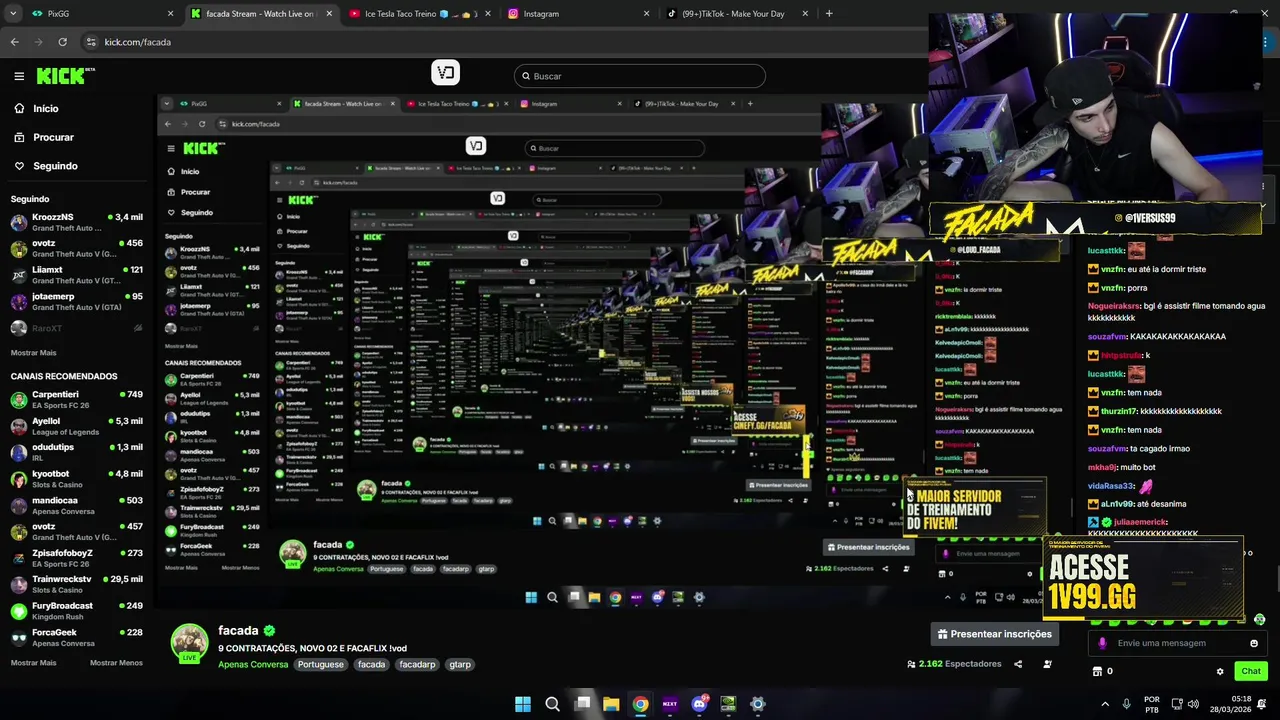Open the emoji picker in chat input
1280x720 pixels.
(x=1254, y=643)
